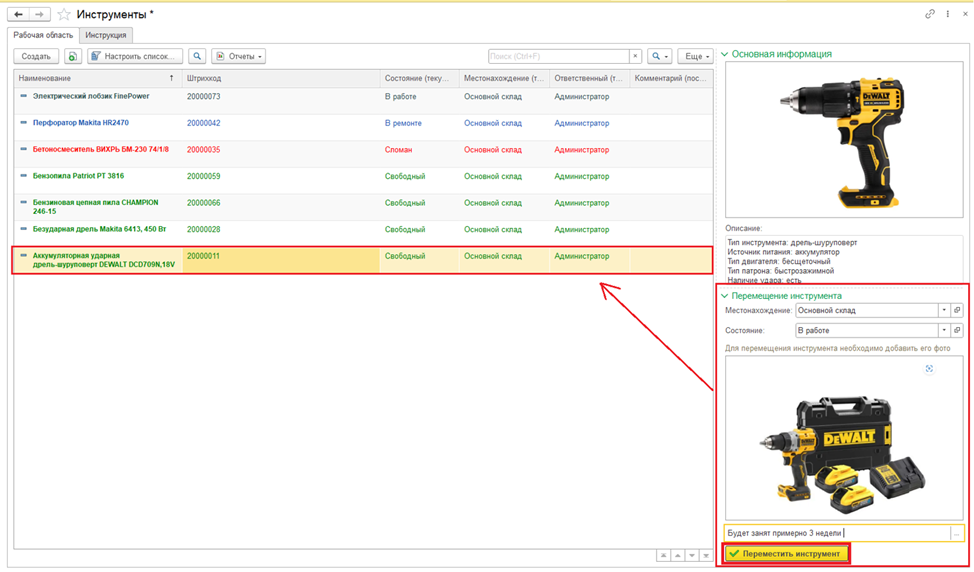Click the open icon beside Состояние field
The height and width of the screenshot is (572, 974).
957,330
